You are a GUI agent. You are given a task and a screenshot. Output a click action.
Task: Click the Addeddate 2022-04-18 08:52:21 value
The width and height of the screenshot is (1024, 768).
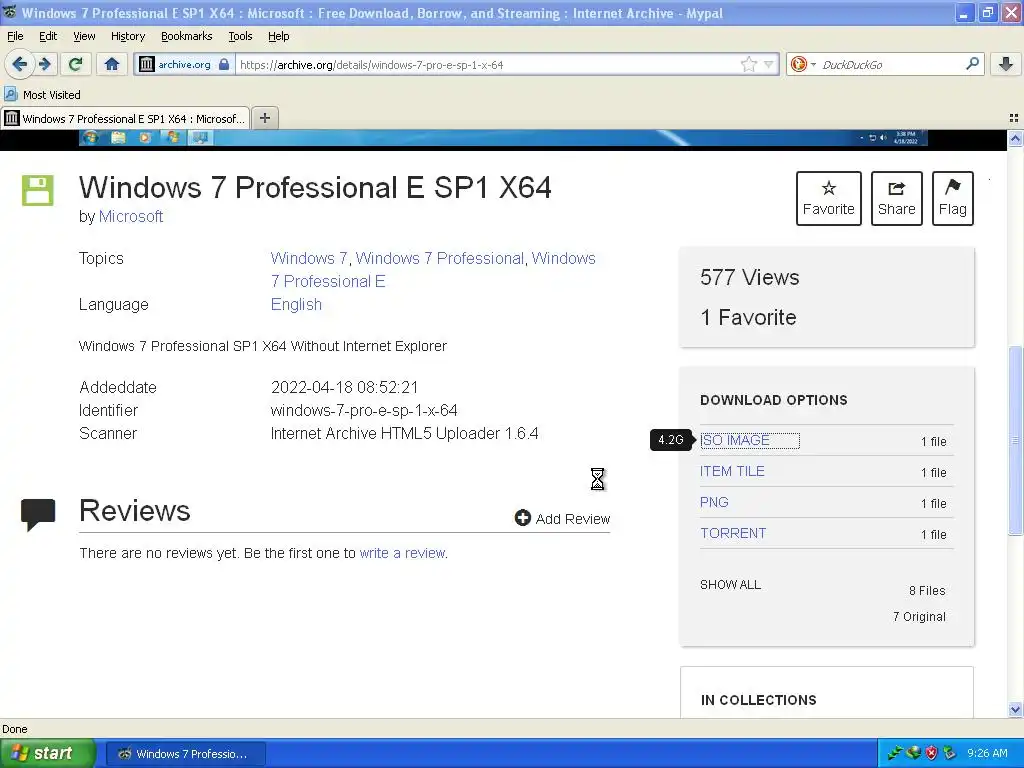click(x=344, y=387)
